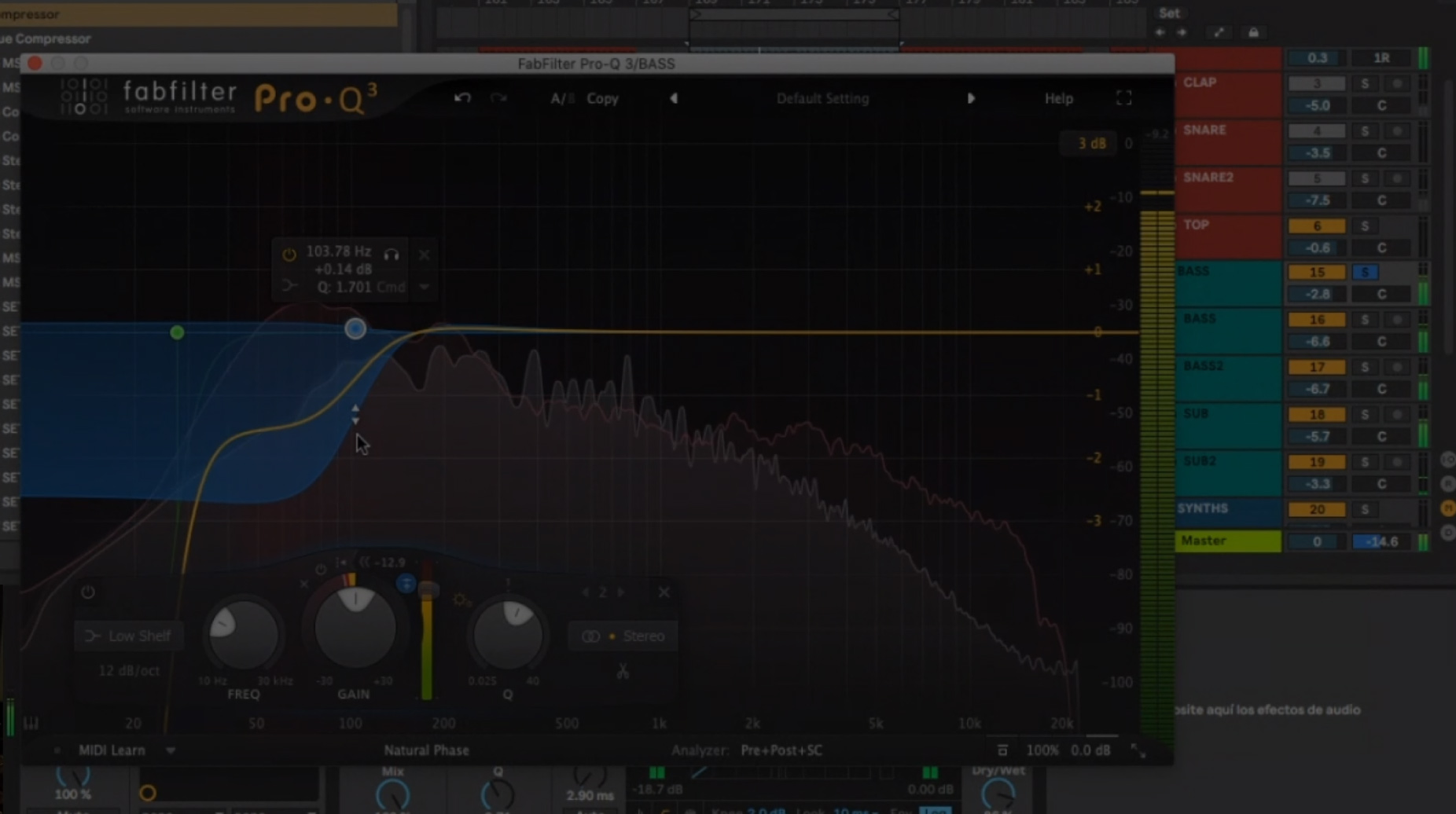Bypass selected band with power button
Screen dimensions: 1456x814
coord(88,592)
